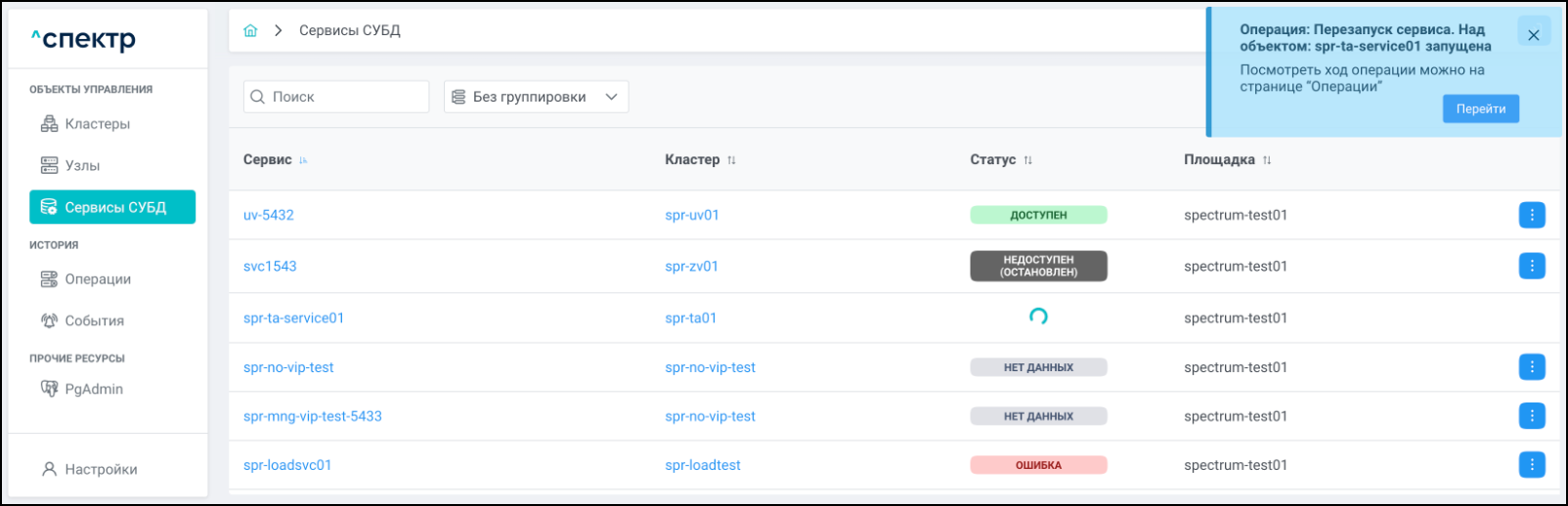The image size is (1568, 506).
Task: Open the Кластеры section in sidebar
Action: pyautogui.click(x=97, y=124)
